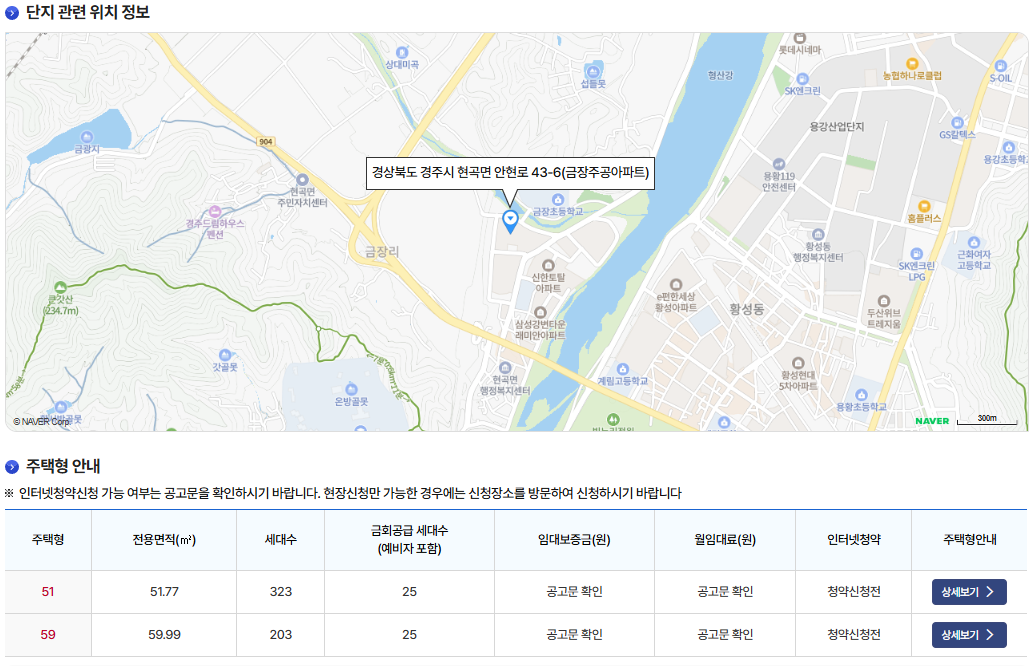Screen dimensions: 1036x666
Task: Click the 두산위브트레지움 apartment icon
Action: pos(884,301)
